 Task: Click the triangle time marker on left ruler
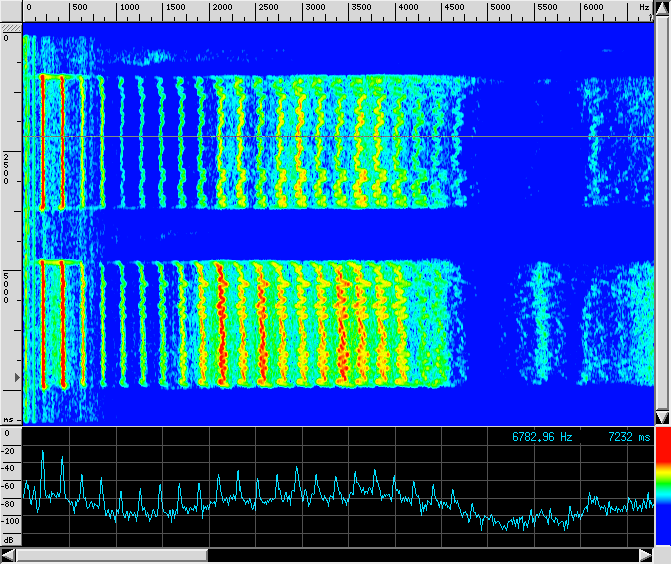[x=16, y=377]
